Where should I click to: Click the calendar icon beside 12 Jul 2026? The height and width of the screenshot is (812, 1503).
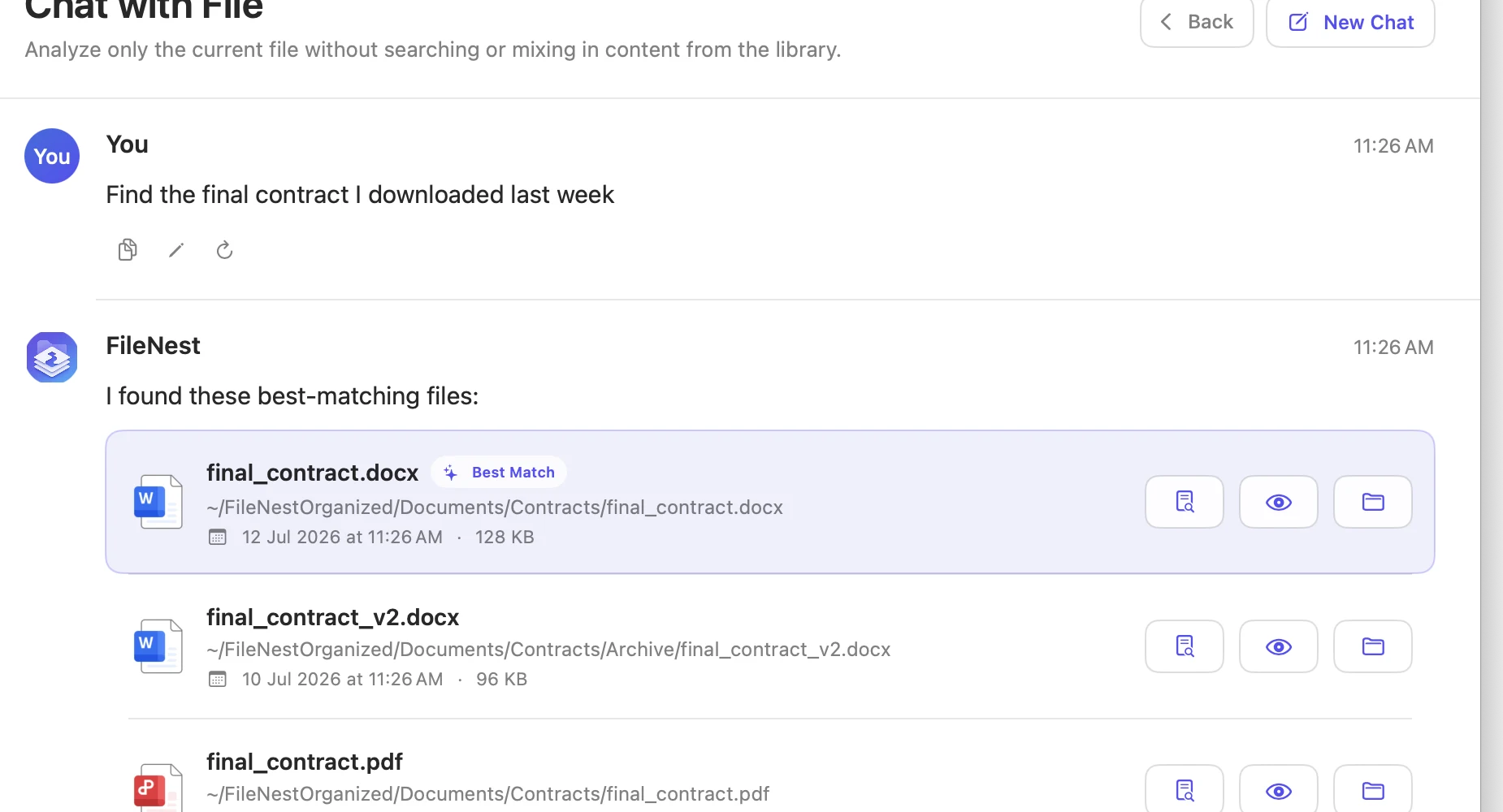coord(218,537)
